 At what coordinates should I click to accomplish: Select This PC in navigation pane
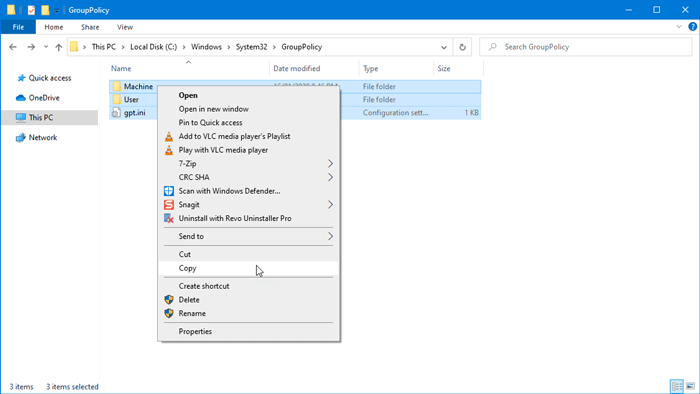point(50,117)
